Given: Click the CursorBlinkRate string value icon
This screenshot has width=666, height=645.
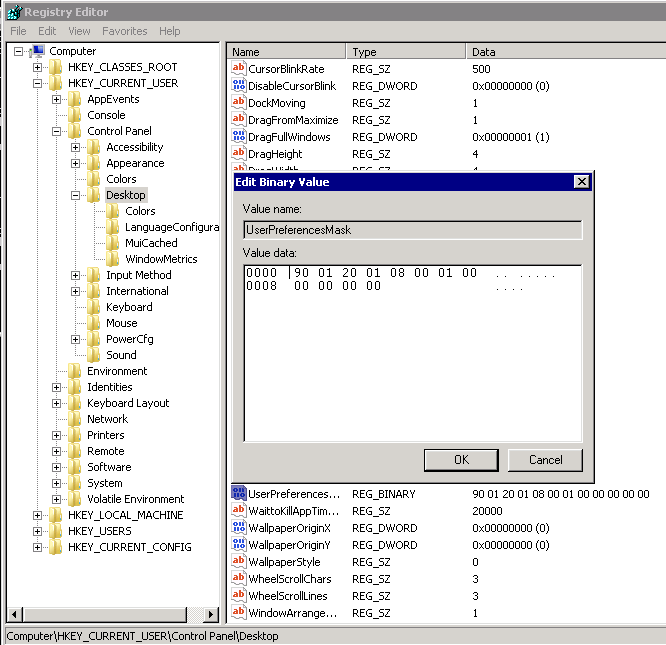Looking at the screenshot, I should point(239,69).
